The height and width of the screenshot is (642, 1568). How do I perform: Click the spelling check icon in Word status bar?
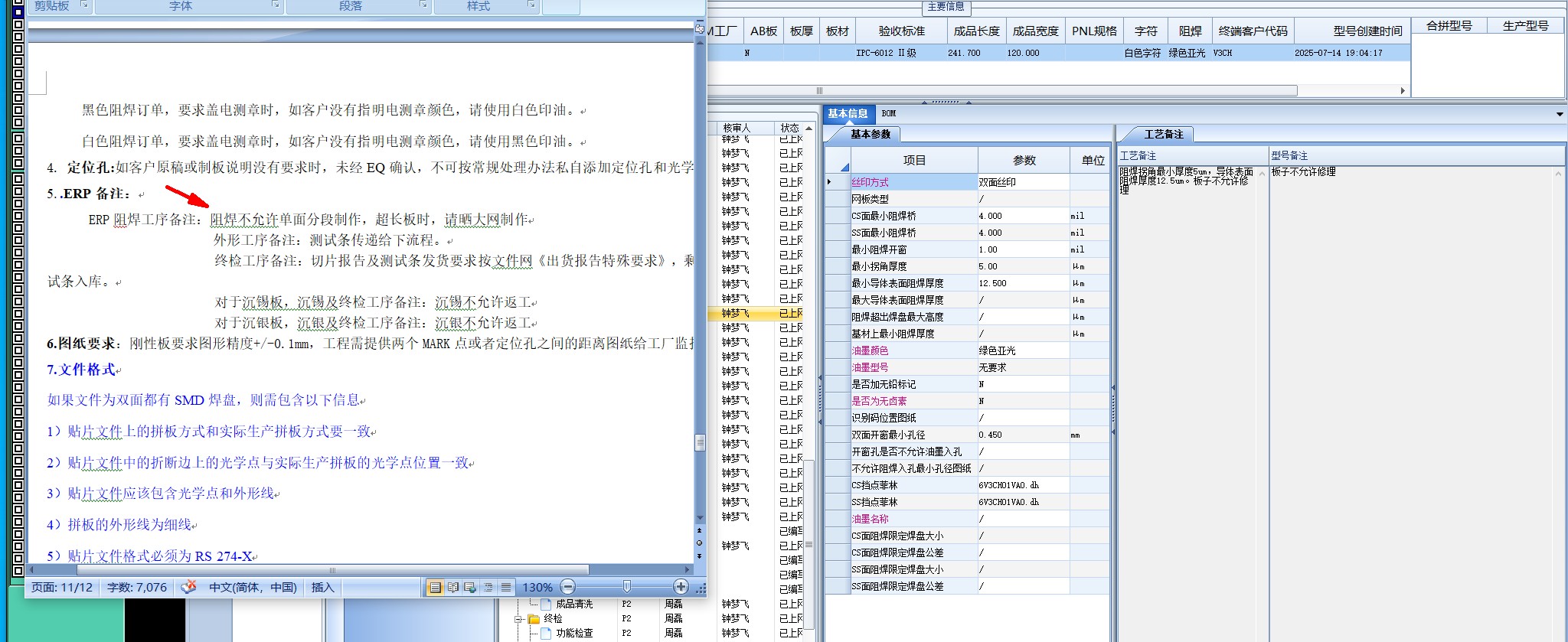[x=188, y=587]
